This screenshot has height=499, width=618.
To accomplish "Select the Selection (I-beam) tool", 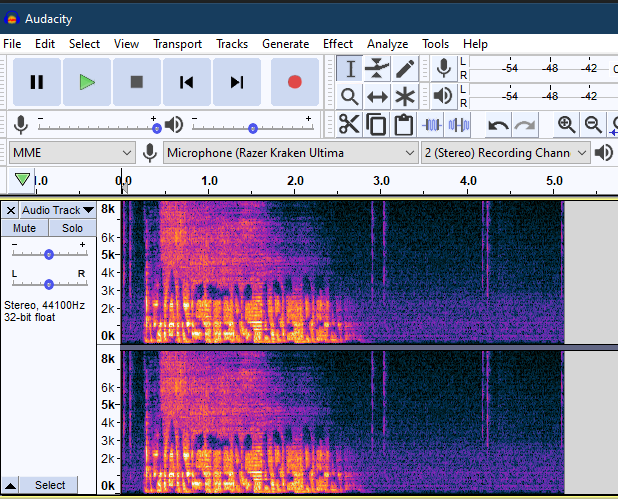I will (350, 69).
